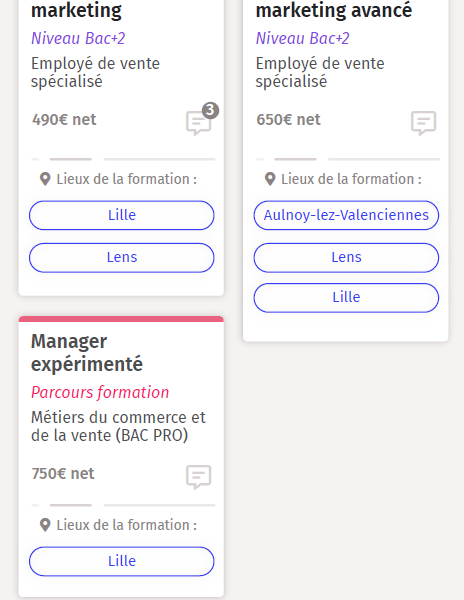
Task: Click Parcours formation label
Action: [100, 393]
